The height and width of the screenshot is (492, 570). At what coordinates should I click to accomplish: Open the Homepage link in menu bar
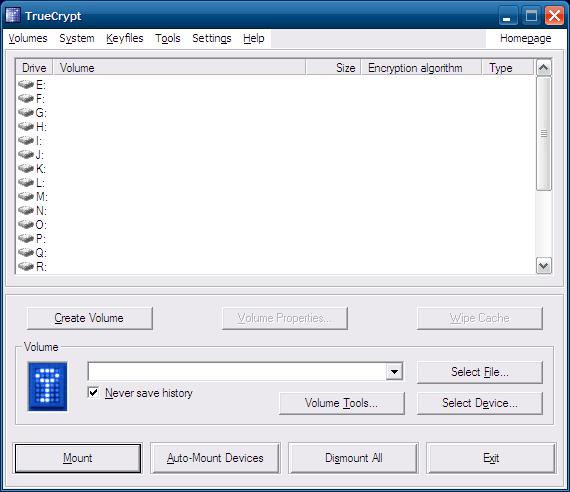coord(525,38)
